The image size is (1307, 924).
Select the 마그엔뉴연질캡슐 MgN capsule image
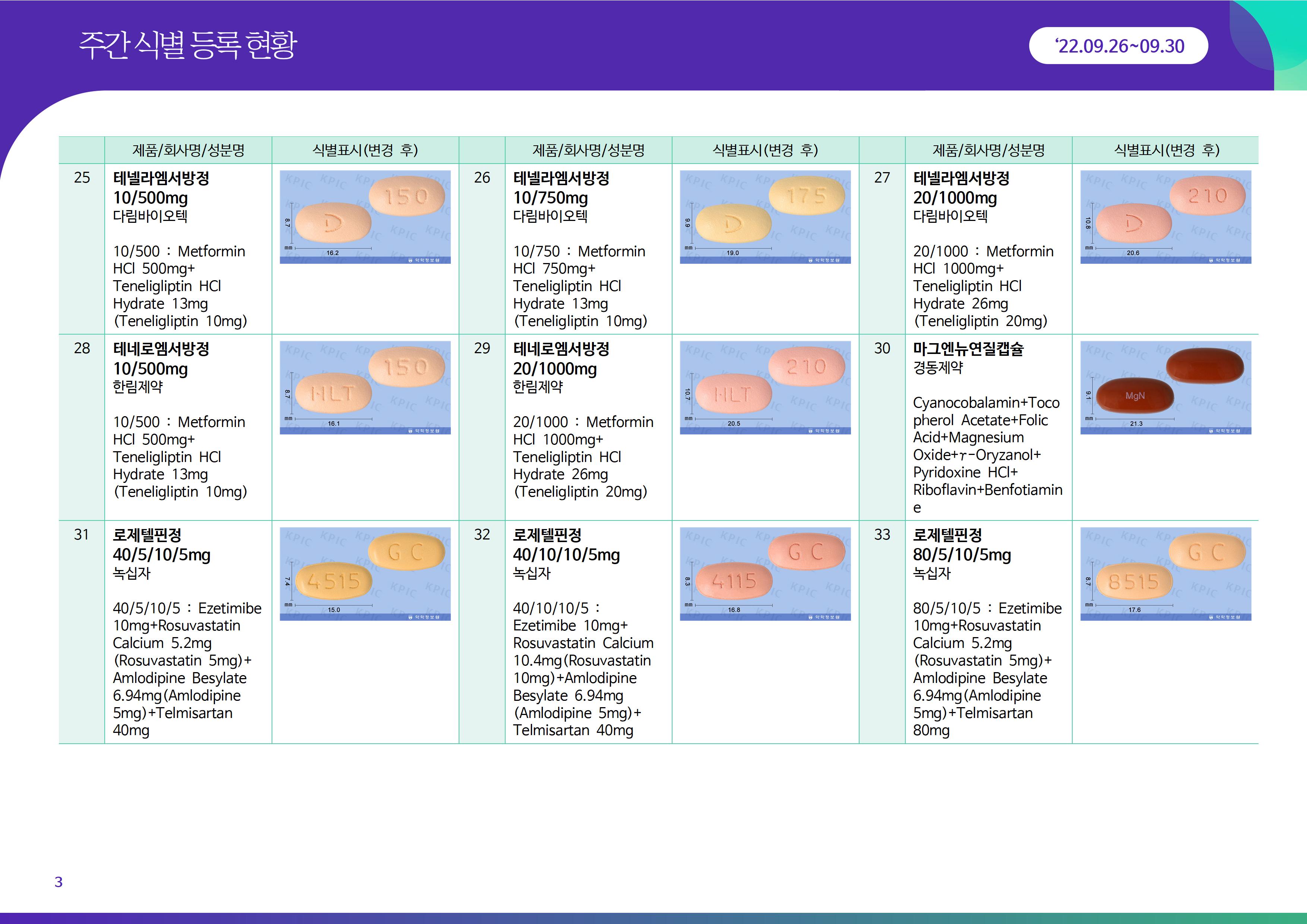1165,388
